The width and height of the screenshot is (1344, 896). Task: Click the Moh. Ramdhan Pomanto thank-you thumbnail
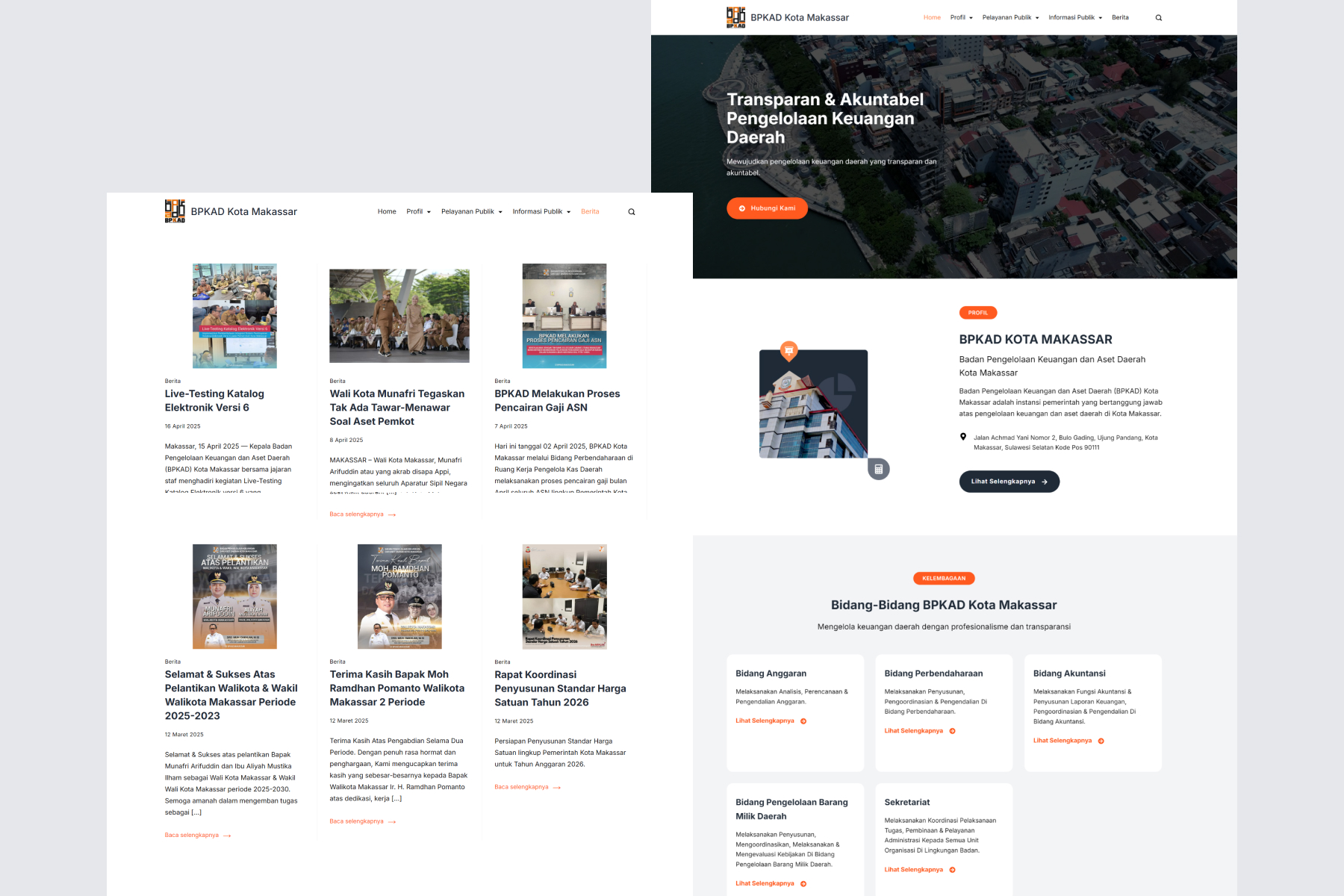pos(399,597)
